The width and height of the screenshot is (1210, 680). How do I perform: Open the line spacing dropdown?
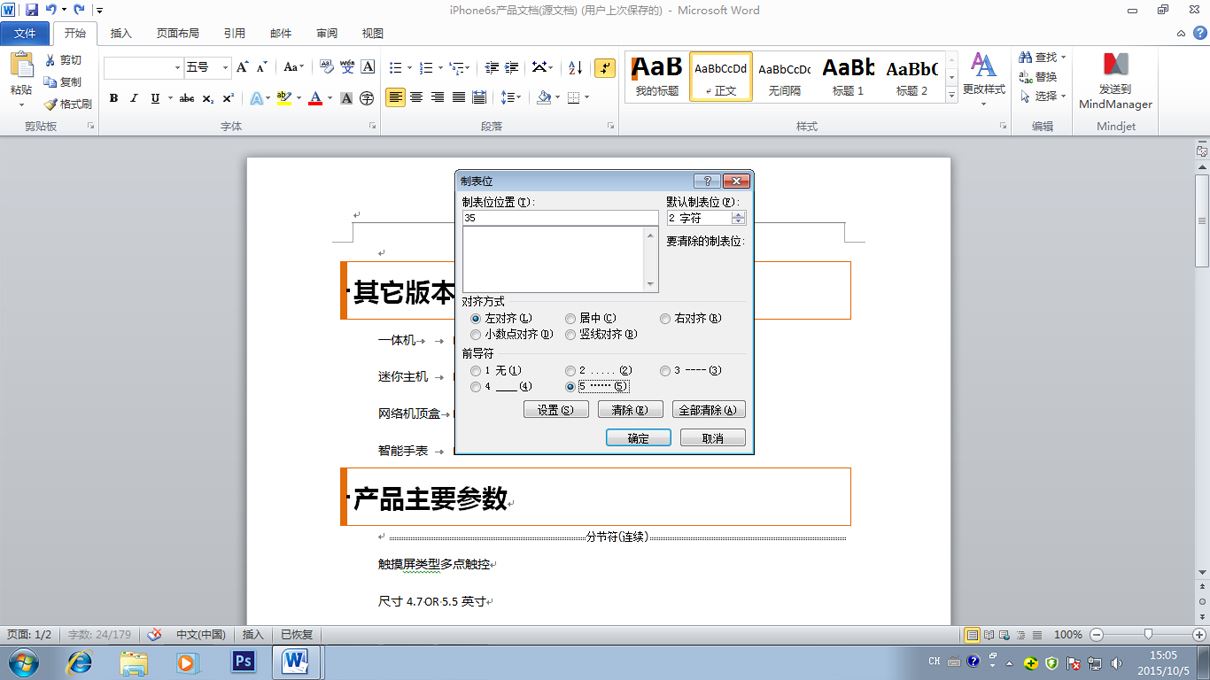click(x=511, y=97)
